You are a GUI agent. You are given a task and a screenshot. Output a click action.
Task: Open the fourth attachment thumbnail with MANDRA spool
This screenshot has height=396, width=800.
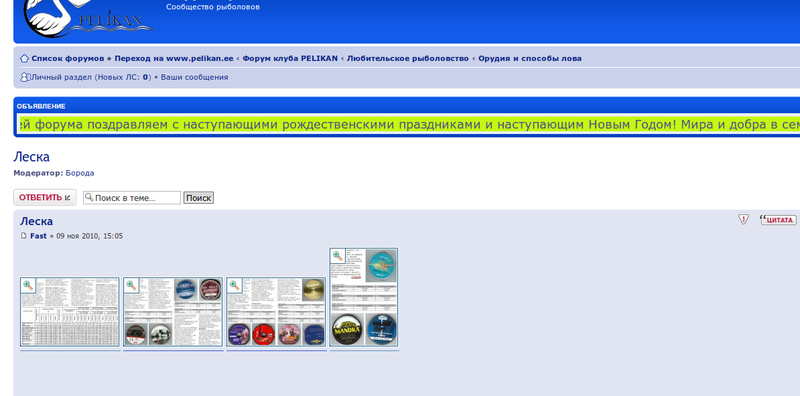click(x=364, y=298)
